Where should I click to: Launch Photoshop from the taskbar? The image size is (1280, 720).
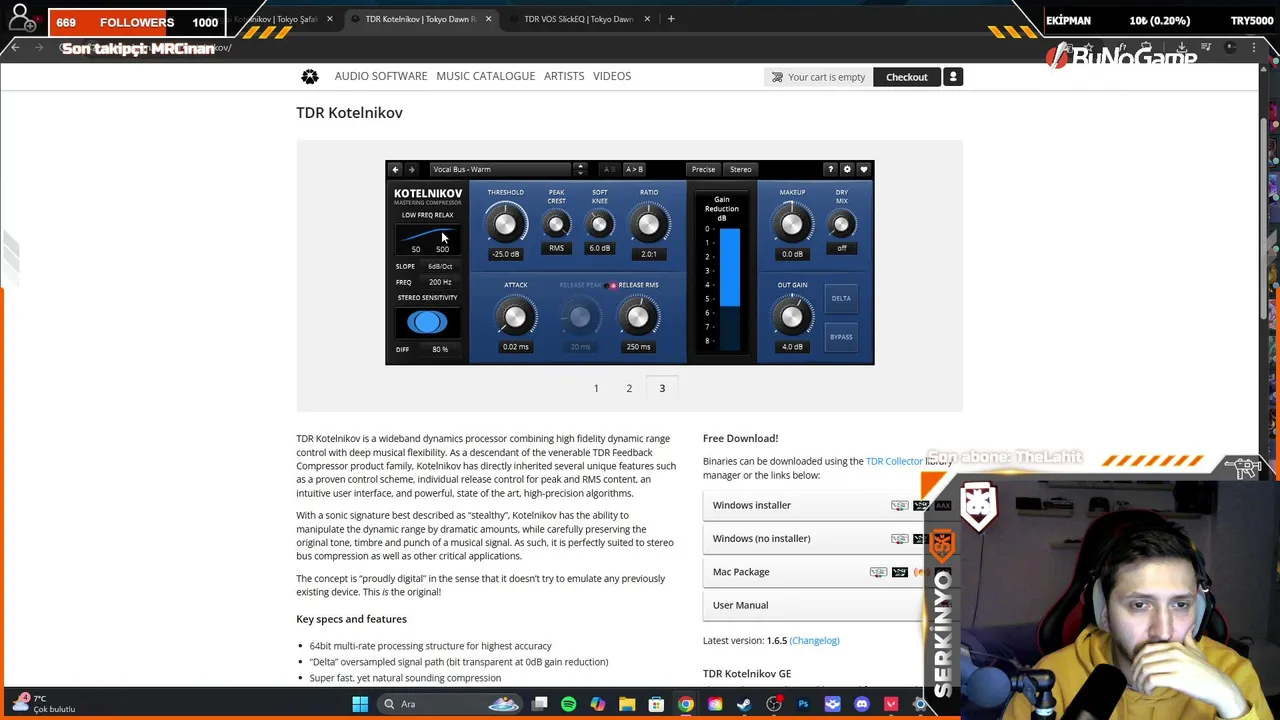(803, 704)
